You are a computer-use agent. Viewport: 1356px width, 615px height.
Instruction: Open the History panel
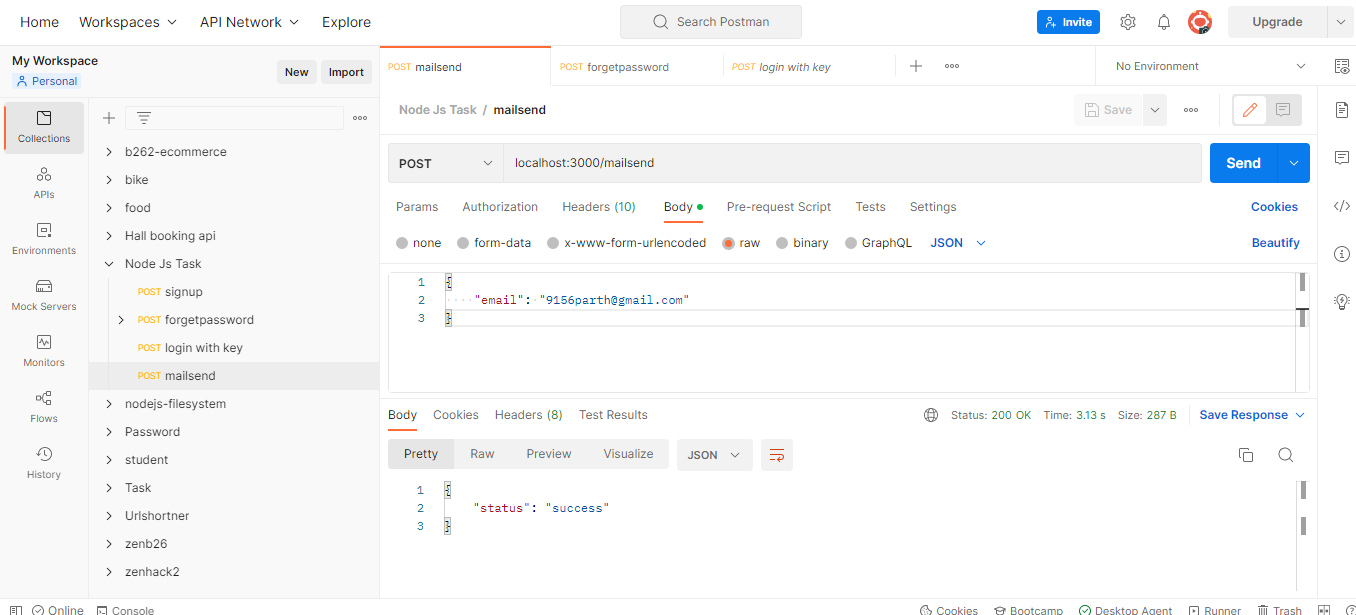(x=43, y=461)
